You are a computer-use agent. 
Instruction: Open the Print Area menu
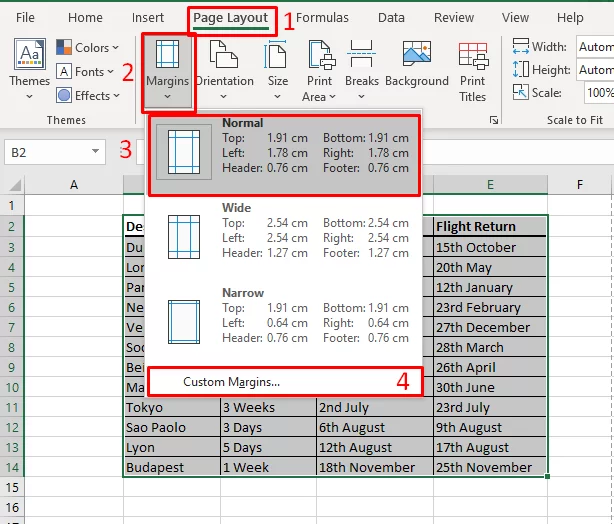pyautogui.click(x=319, y=70)
